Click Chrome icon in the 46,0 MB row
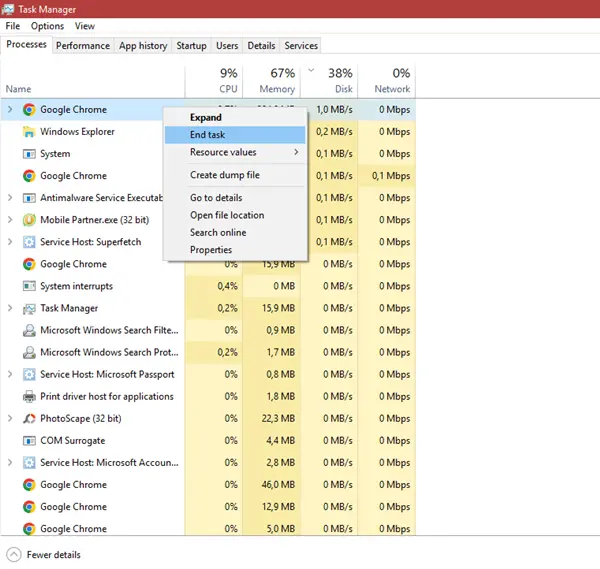Viewport: 600px width, 569px height. click(29, 485)
